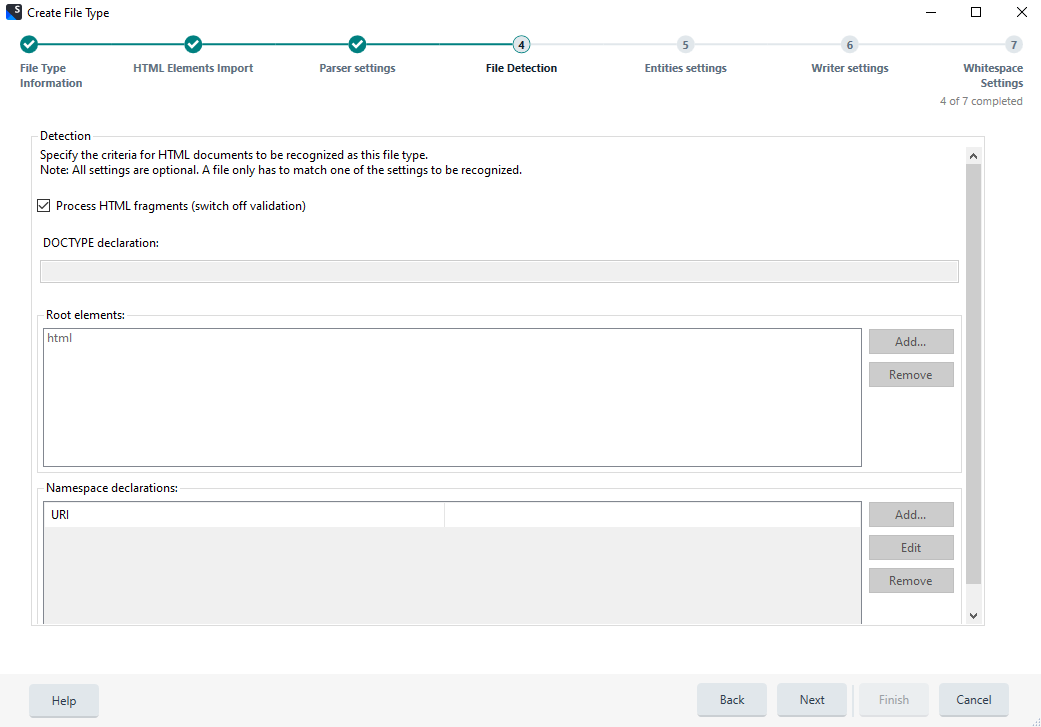This screenshot has height=727, width=1041.
Task: Jump to step 7 Whitespace Settings circle
Action: tap(1013, 44)
